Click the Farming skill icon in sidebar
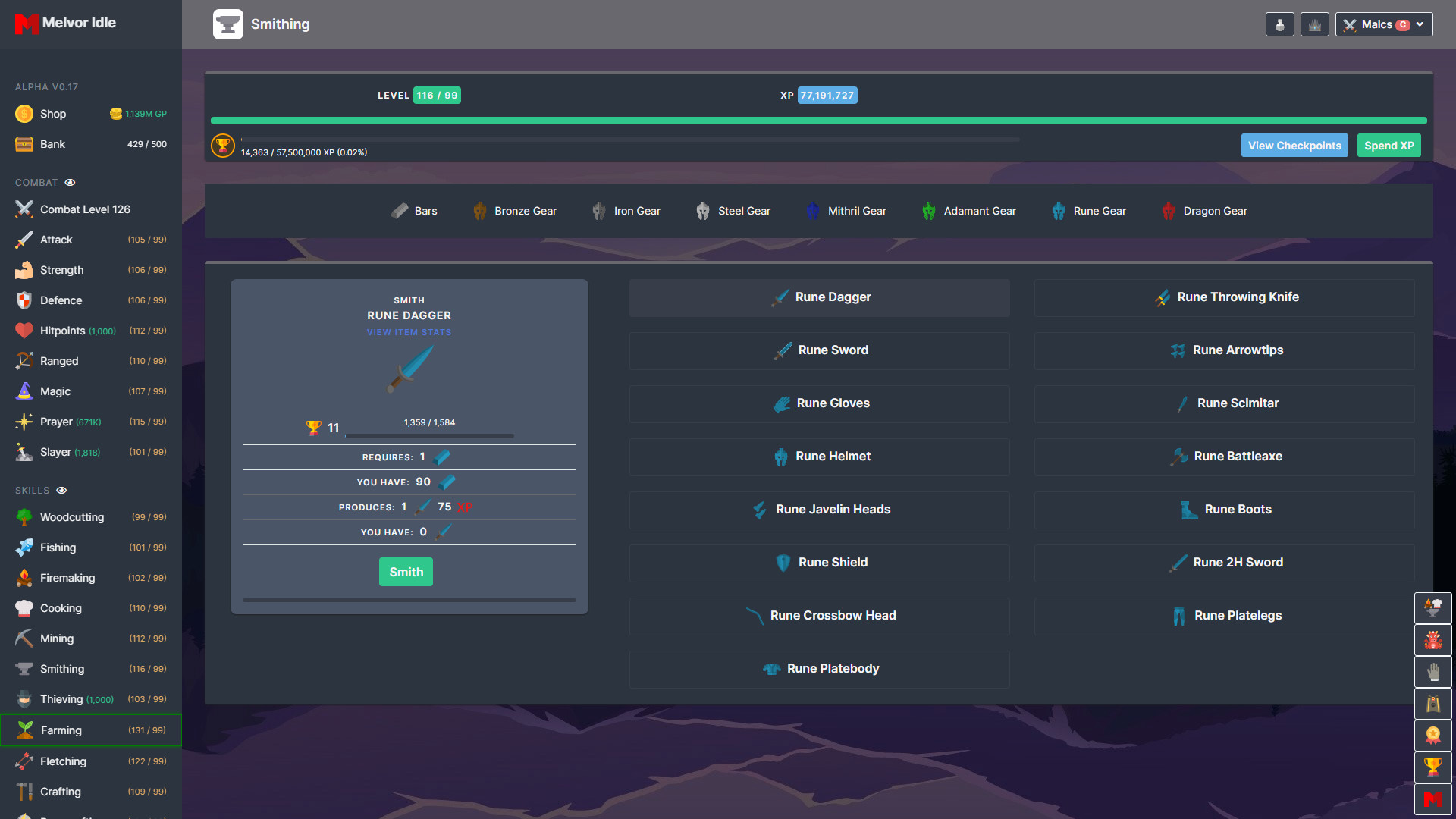The width and height of the screenshot is (1456, 819). coord(22,729)
